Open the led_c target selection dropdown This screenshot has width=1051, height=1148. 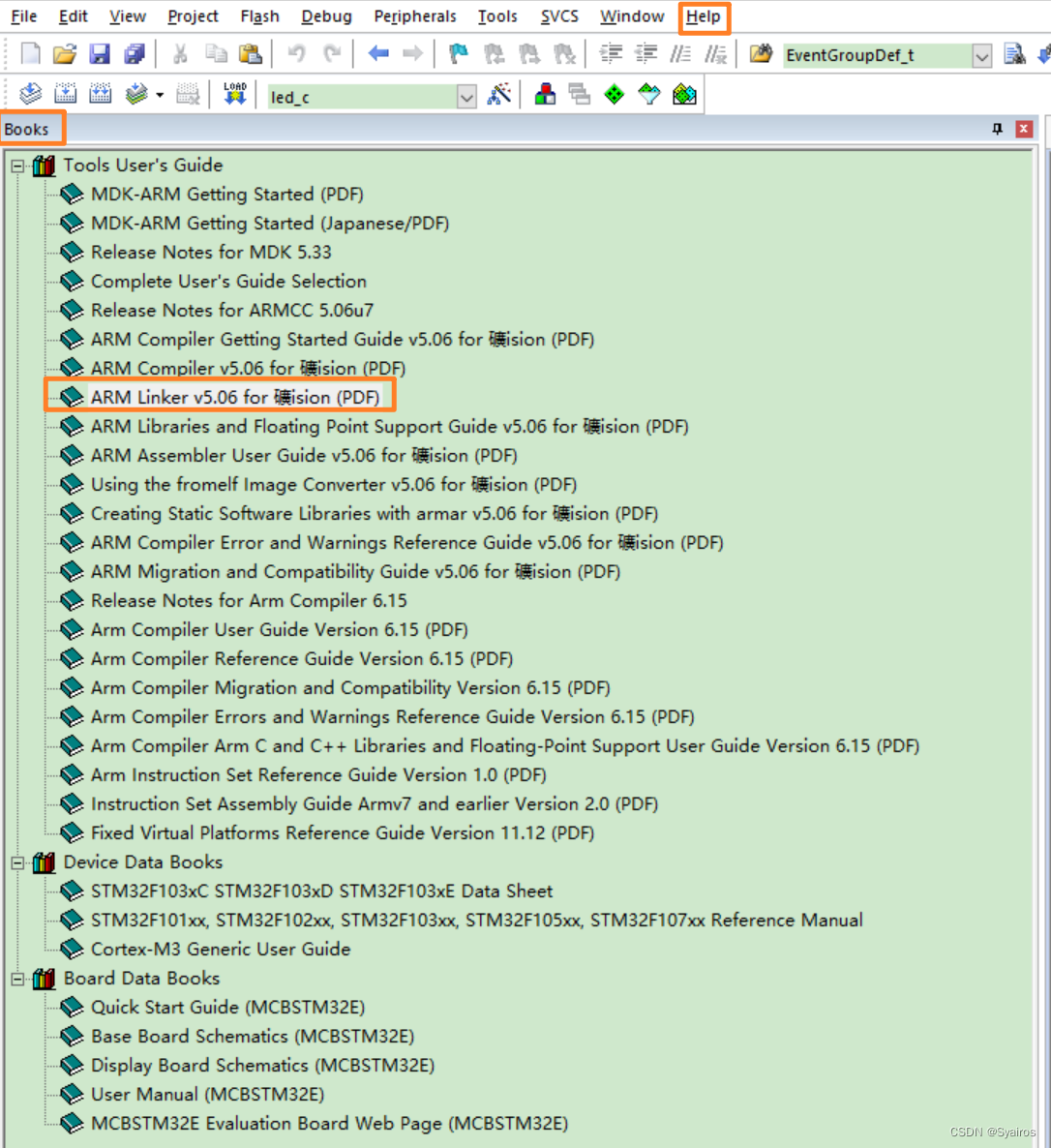(x=466, y=94)
